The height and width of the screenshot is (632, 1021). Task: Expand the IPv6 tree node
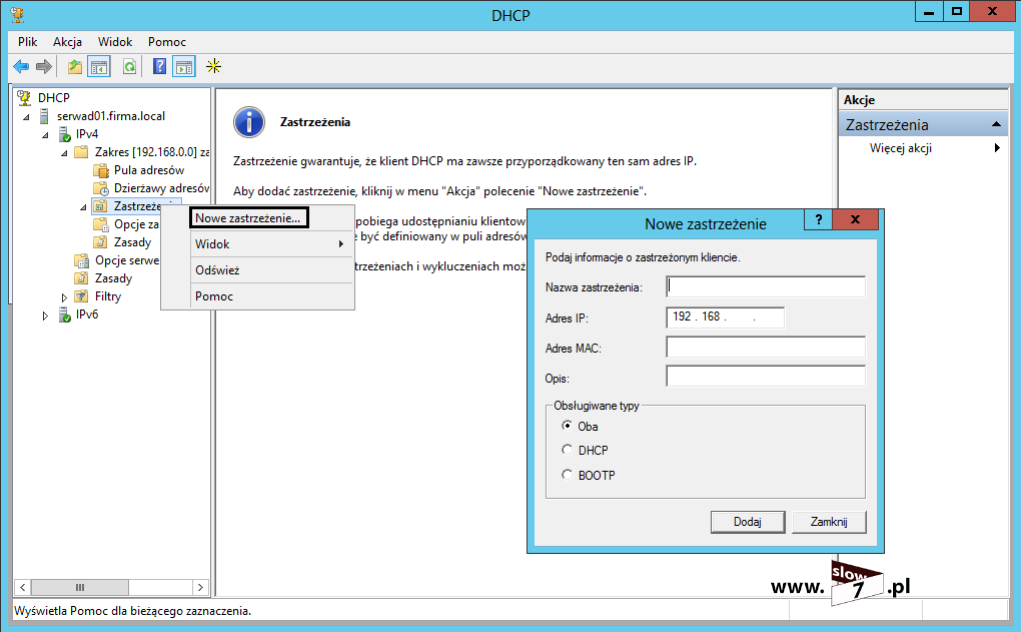click(45, 315)
